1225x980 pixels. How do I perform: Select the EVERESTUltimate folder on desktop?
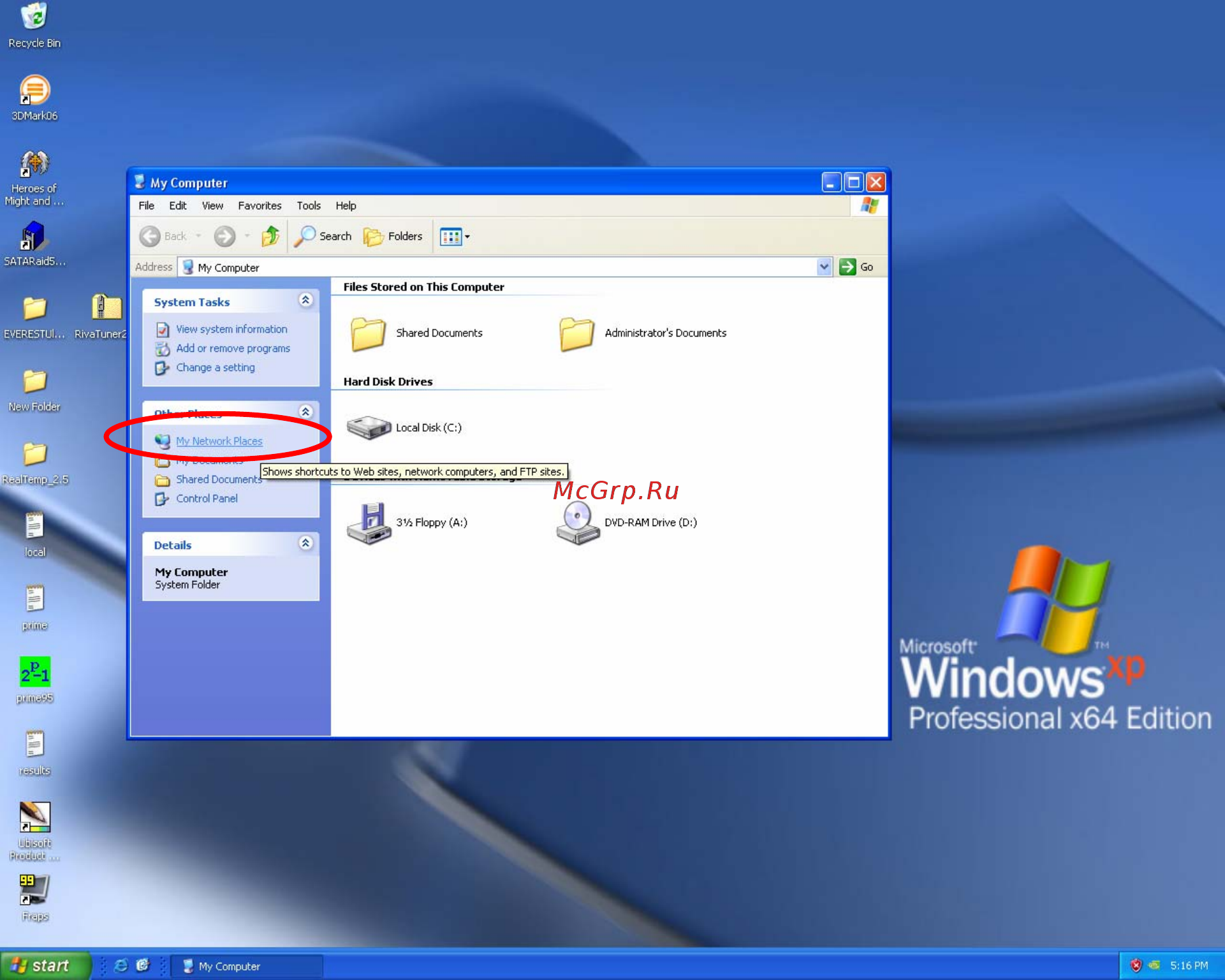pyautogui.click(x=34, y=317)
